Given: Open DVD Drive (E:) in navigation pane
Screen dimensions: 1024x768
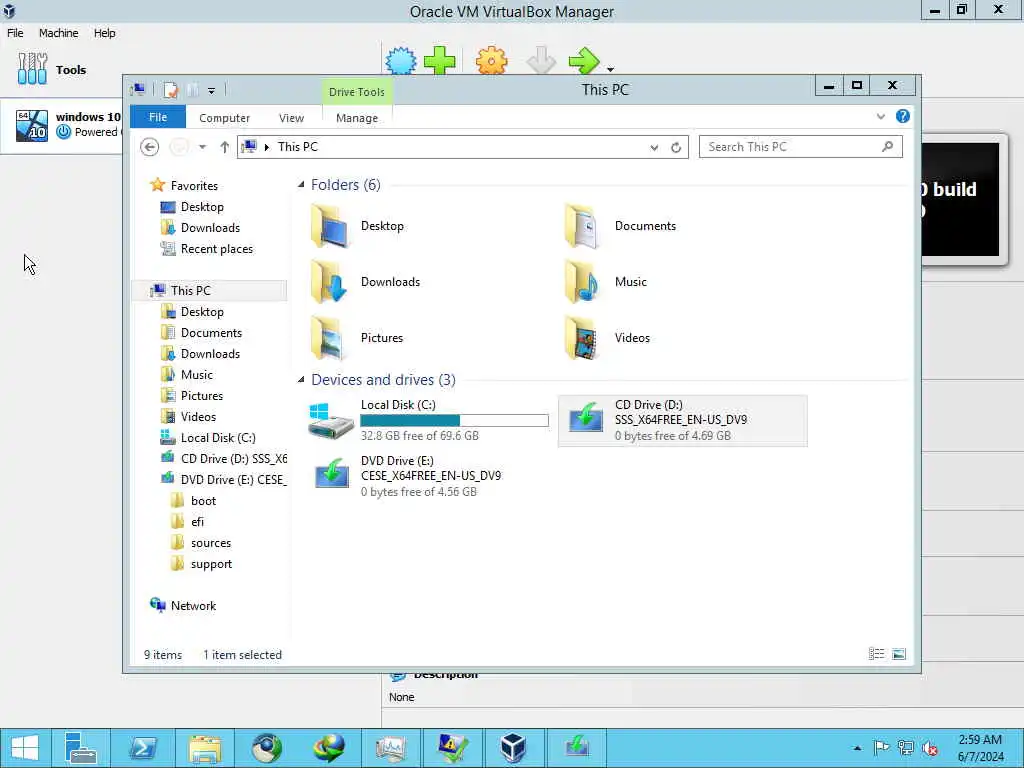Looking at the screenshot, I should coord(223,480).
